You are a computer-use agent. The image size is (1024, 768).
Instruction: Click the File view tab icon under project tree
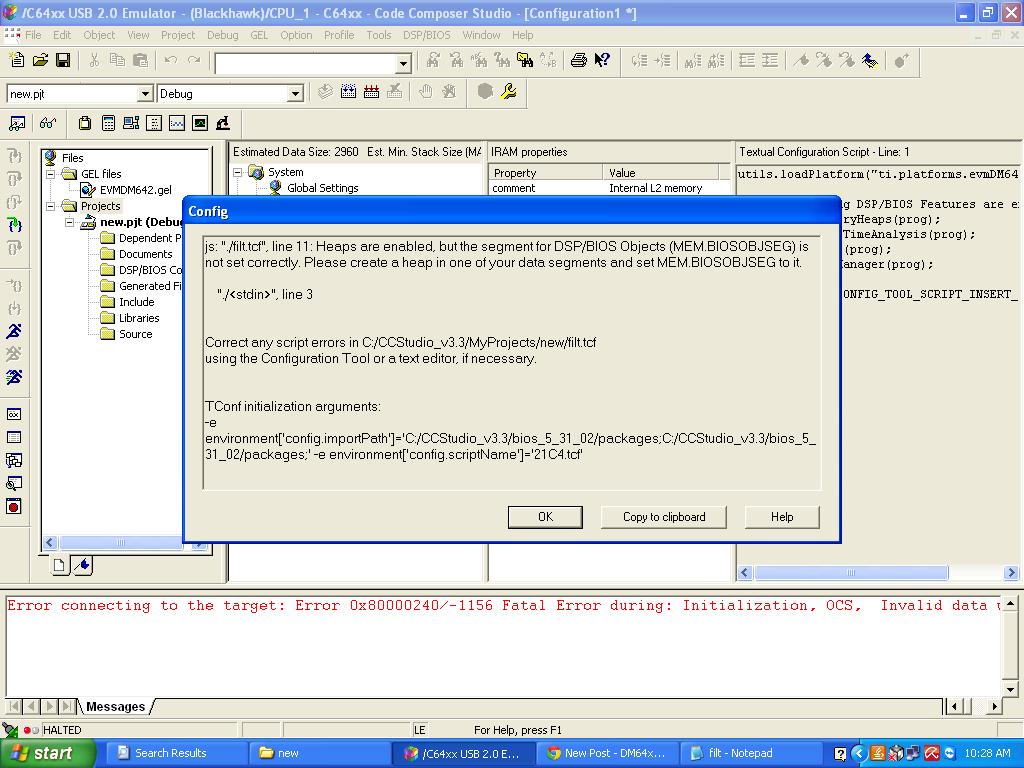pos(59,565)
